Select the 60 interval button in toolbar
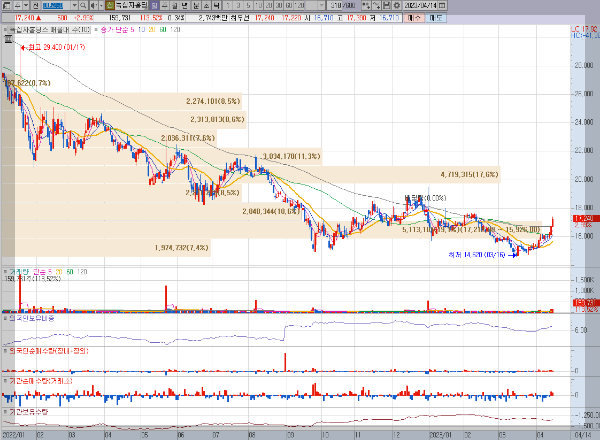 [x=289, y=5]
